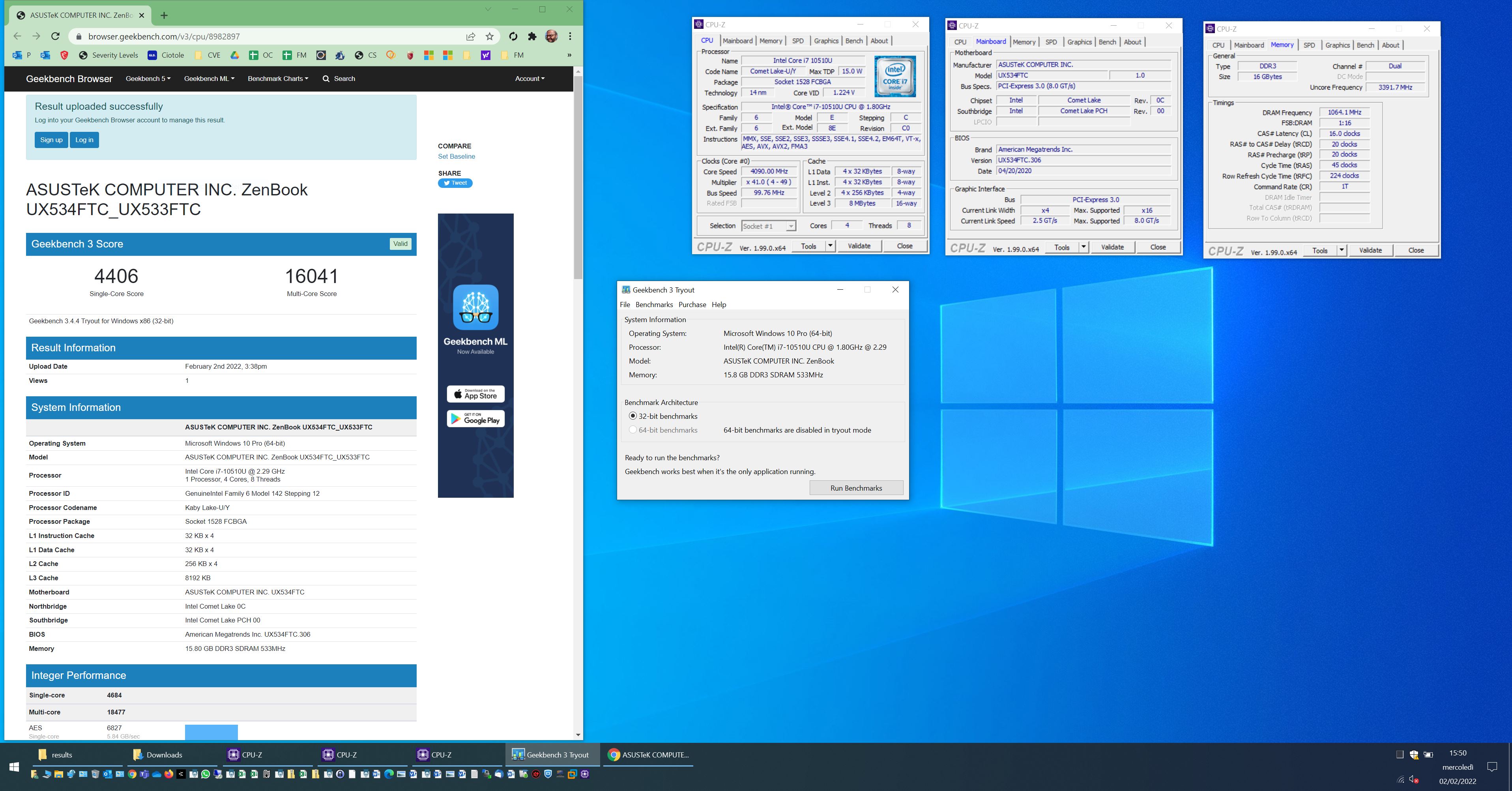The height and width of the screenshot is (791, 1512).
Task: Expand the Geekbench 5 dropdown menu
Action: (x=148, y=79)
